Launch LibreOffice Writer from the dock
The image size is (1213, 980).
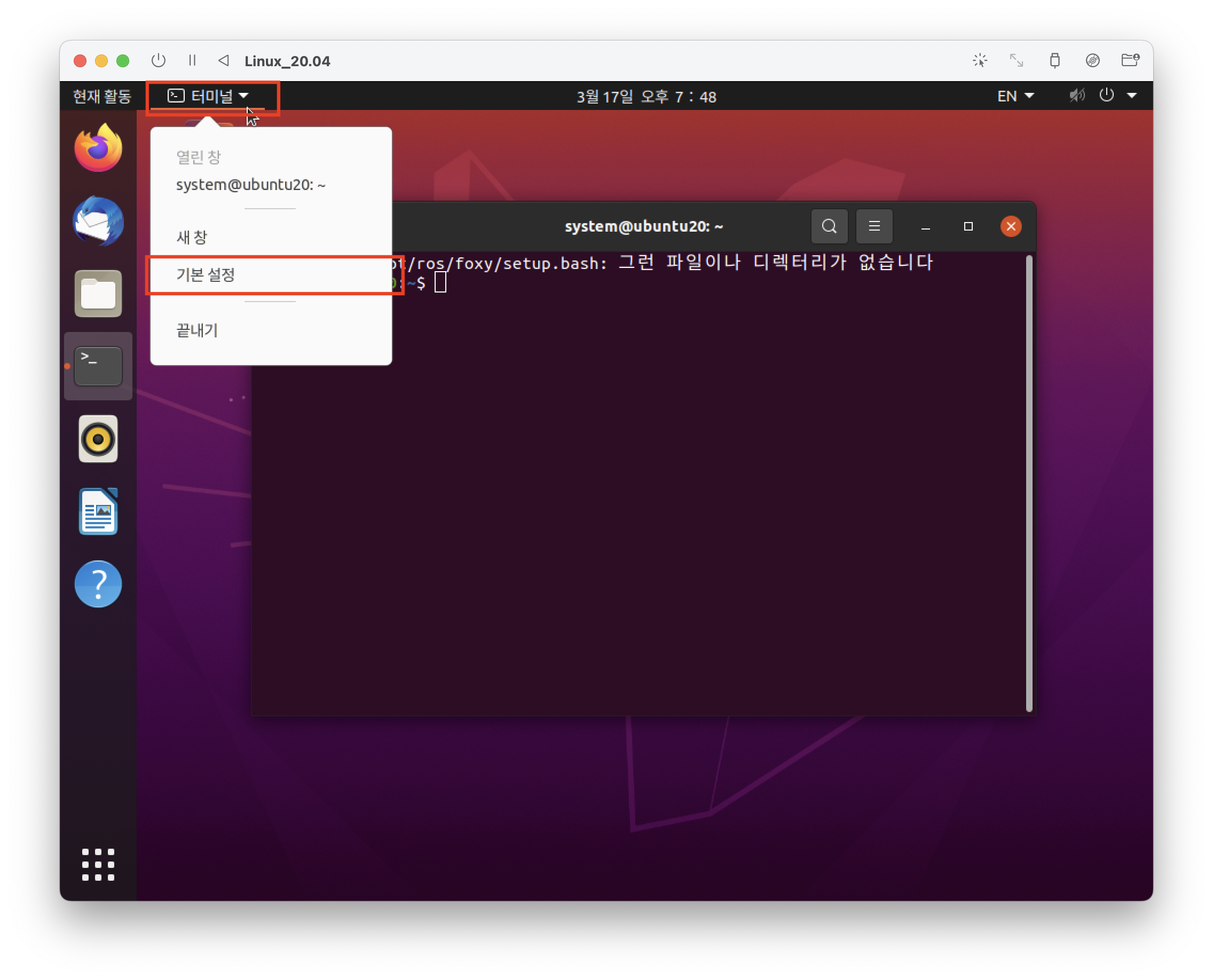[x=98, y=511]
